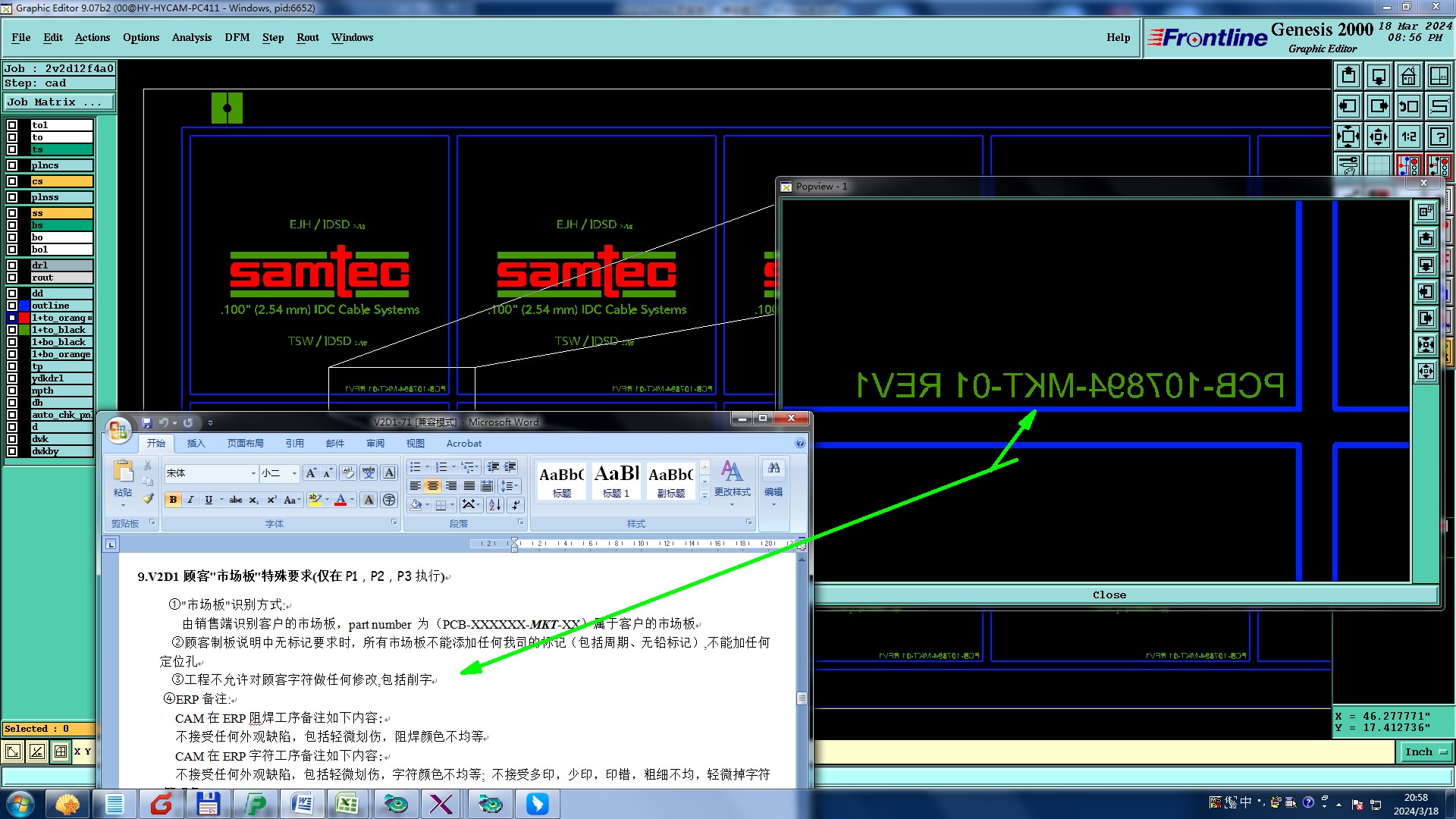
Task: Click the question mark area icon
Action: click(x=1439, y=136)
